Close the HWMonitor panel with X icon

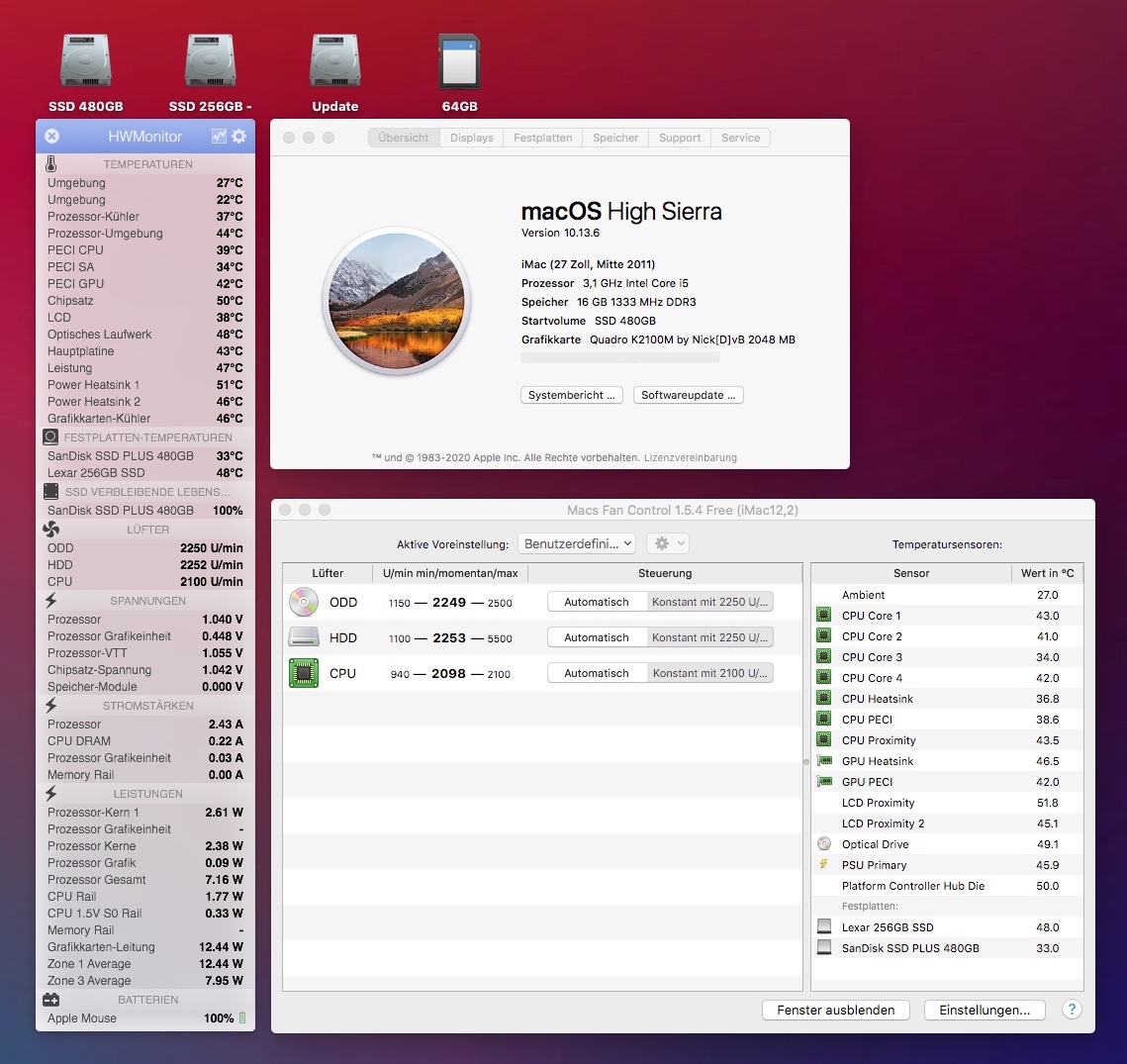pos(51,136)
